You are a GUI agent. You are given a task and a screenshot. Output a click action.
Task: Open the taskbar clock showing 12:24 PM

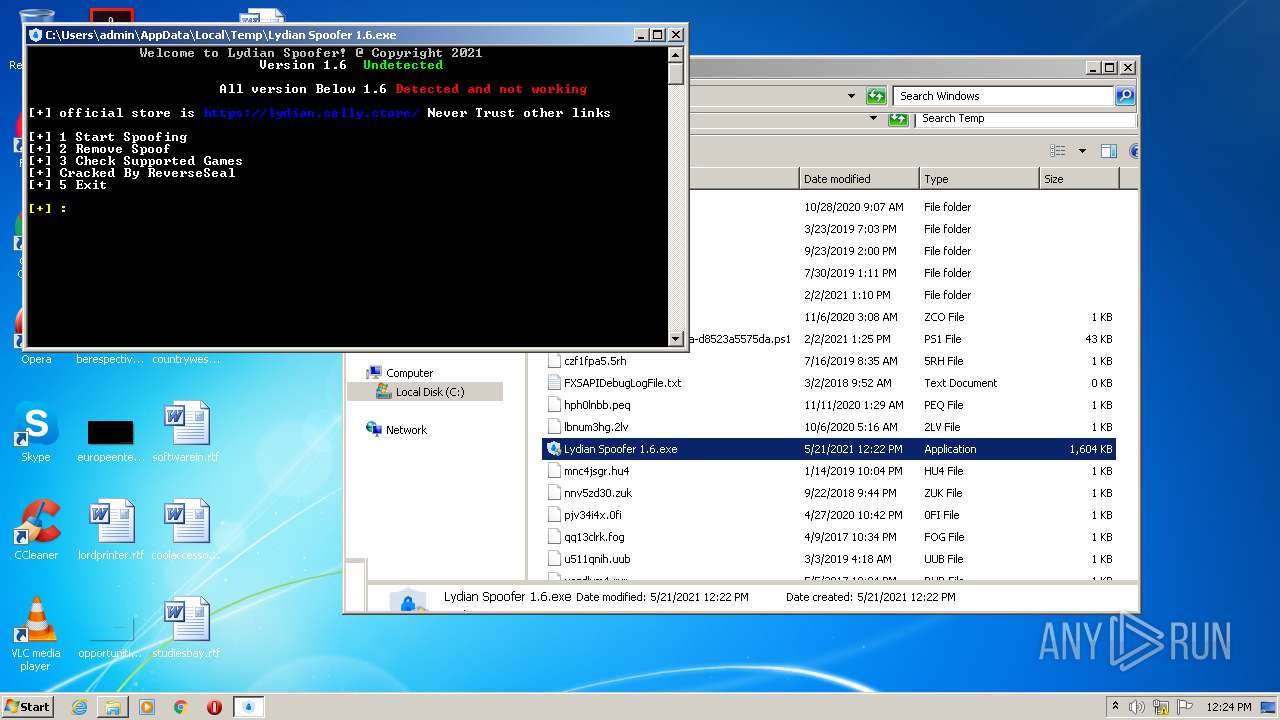(x=1229, y=707)
